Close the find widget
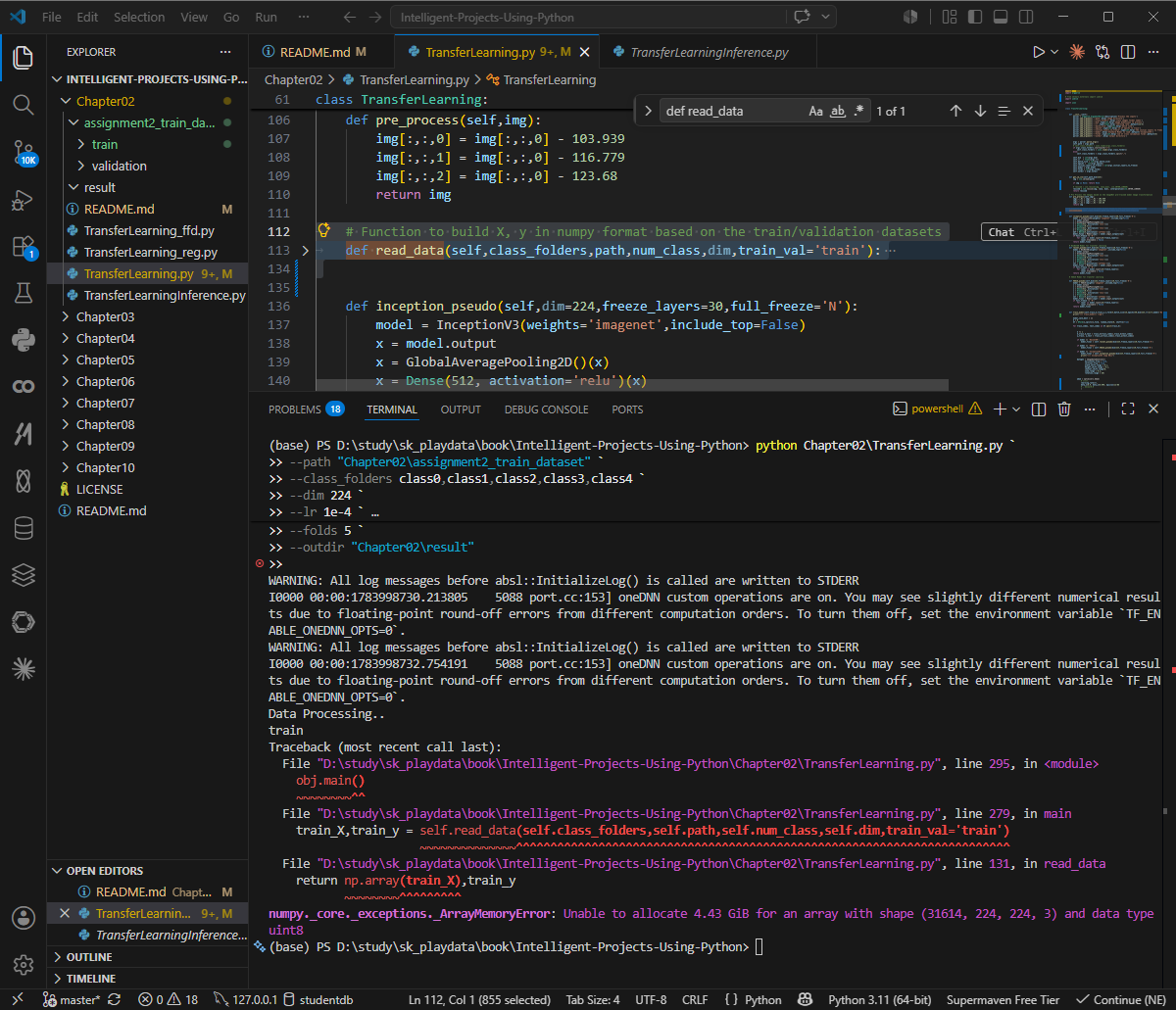Image resolution: width=1176 pixels, height=1010 pixels. (1028, 111)
